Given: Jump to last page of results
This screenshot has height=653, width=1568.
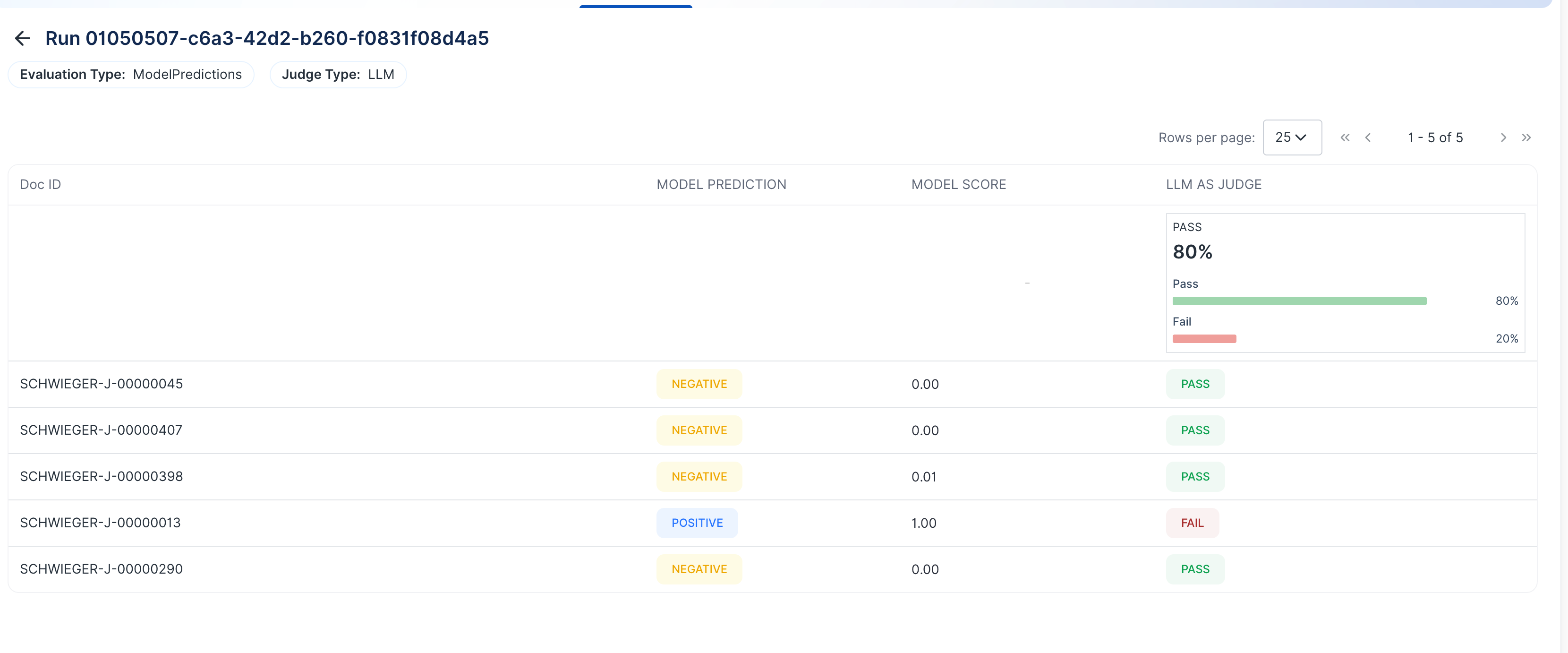Looking at the screenshot, I should click(1526, 137).
